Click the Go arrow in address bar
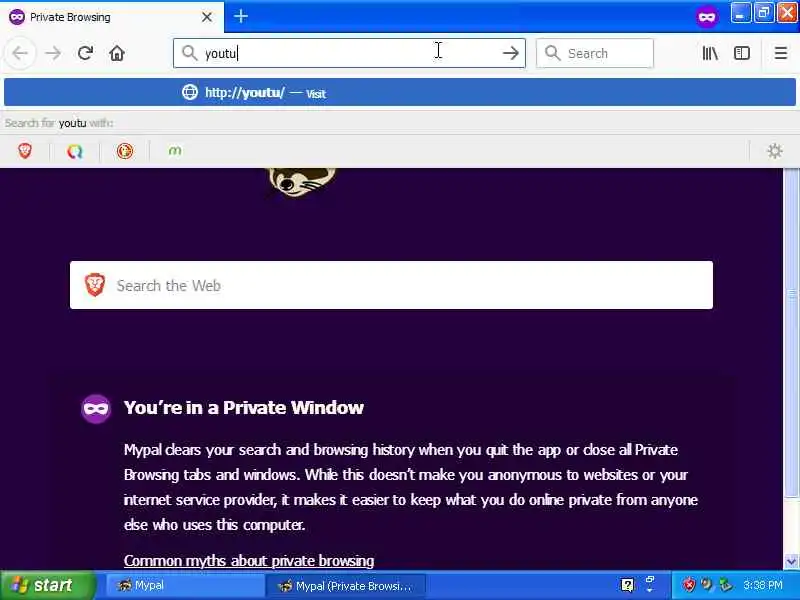Viewport: 800px width, 600px height. point(510,53)
